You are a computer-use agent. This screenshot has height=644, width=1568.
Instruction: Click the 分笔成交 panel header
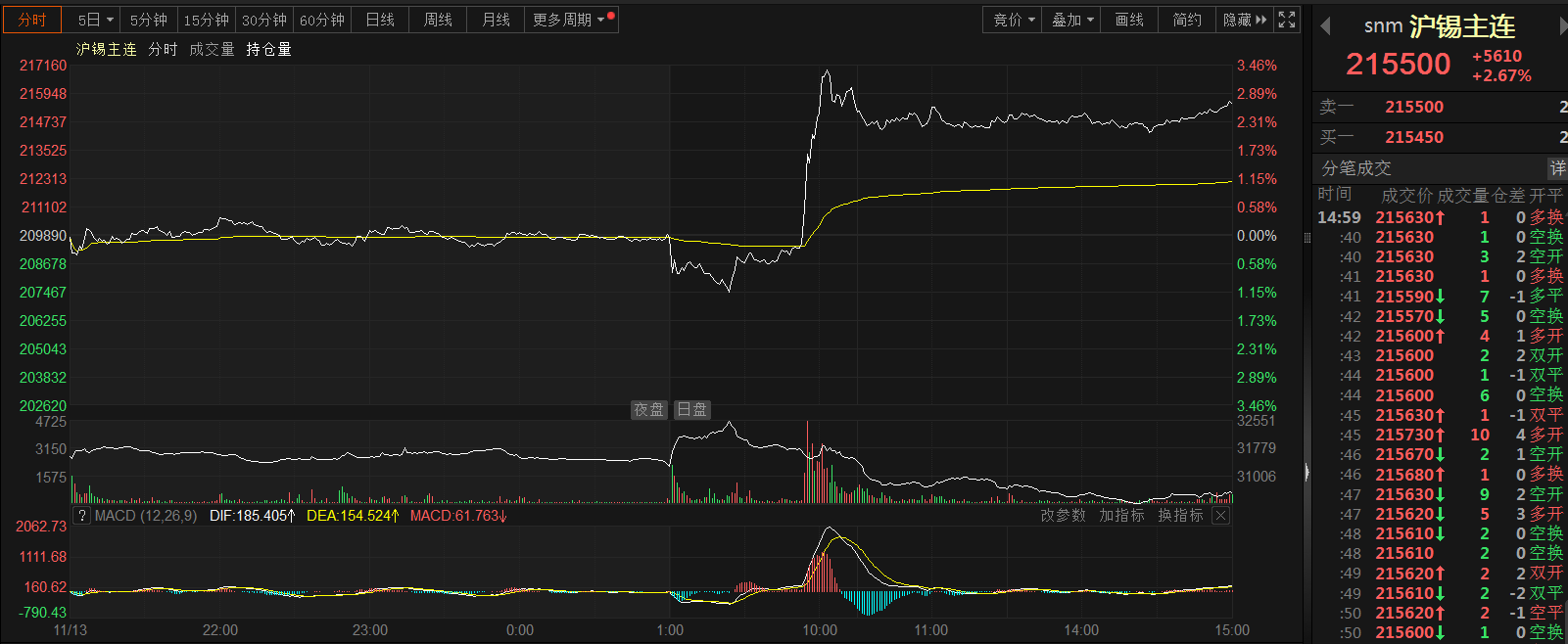click(x=1440, y=168)
